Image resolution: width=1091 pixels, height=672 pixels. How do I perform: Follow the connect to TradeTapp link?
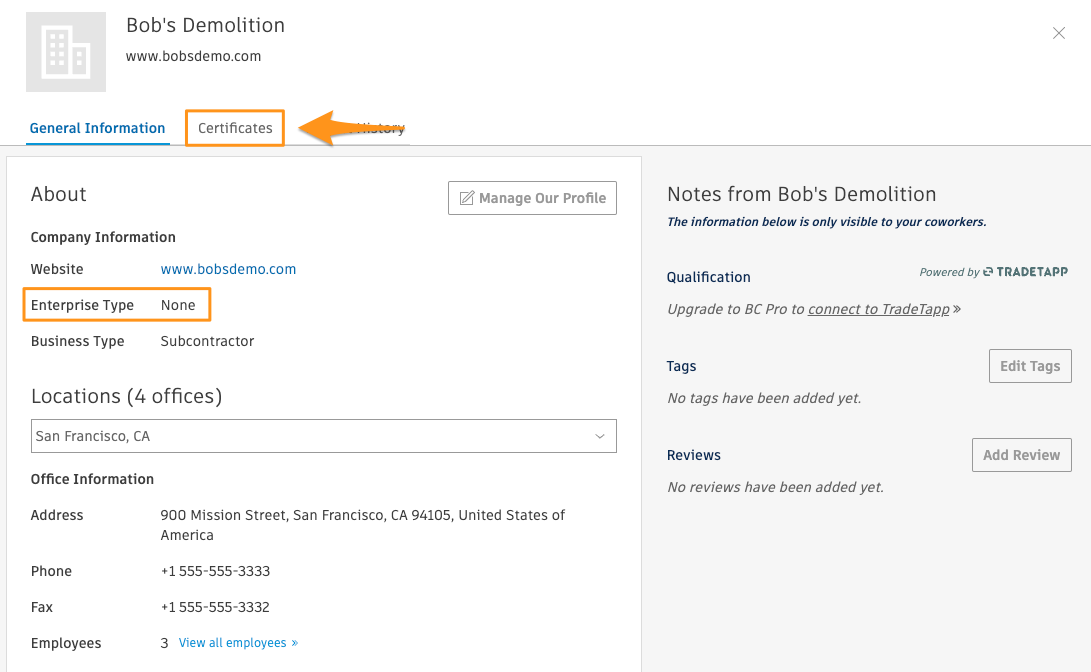tap(879, 310)
